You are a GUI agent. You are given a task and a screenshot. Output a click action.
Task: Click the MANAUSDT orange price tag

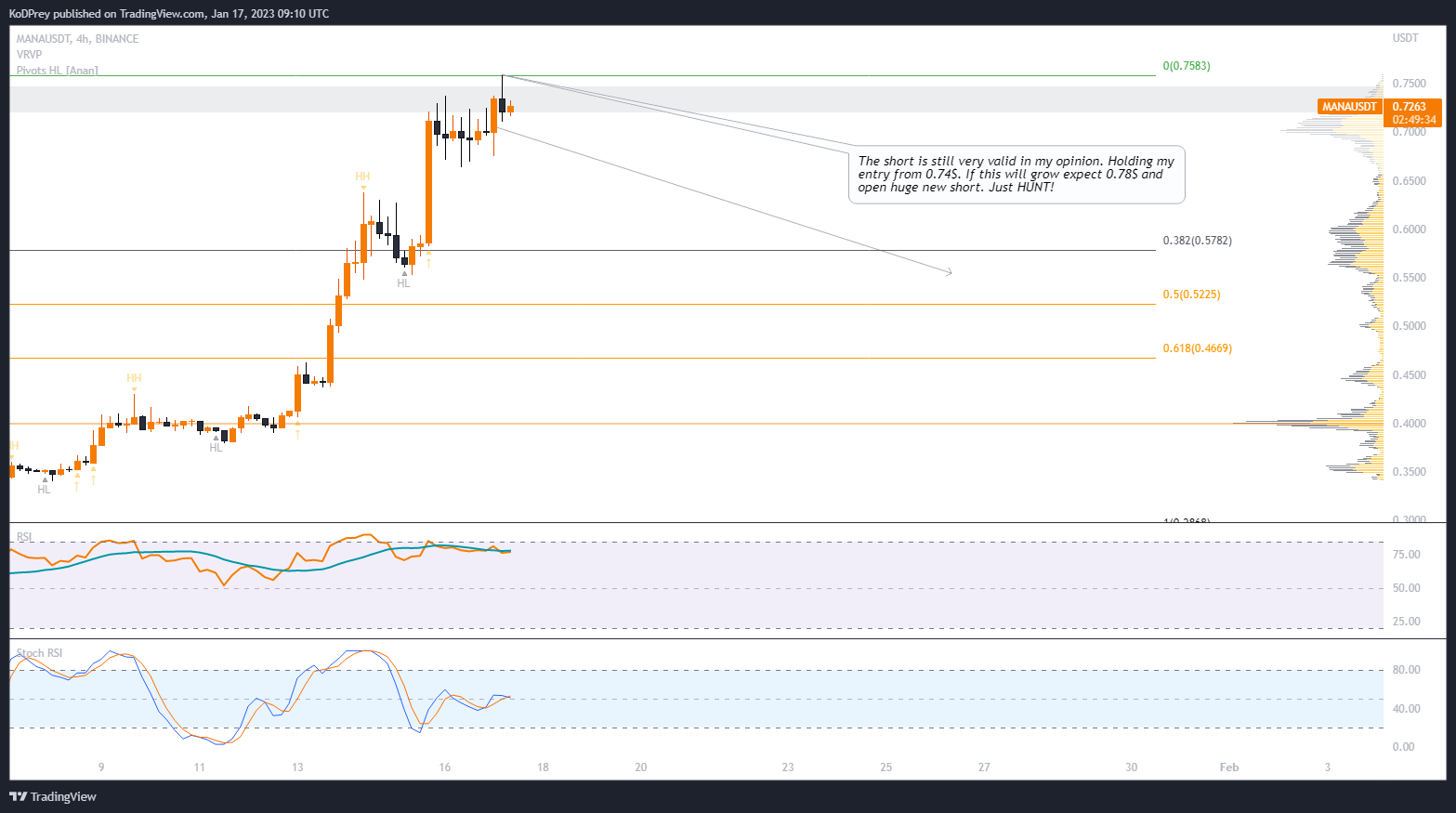[x=1349, y=107]
